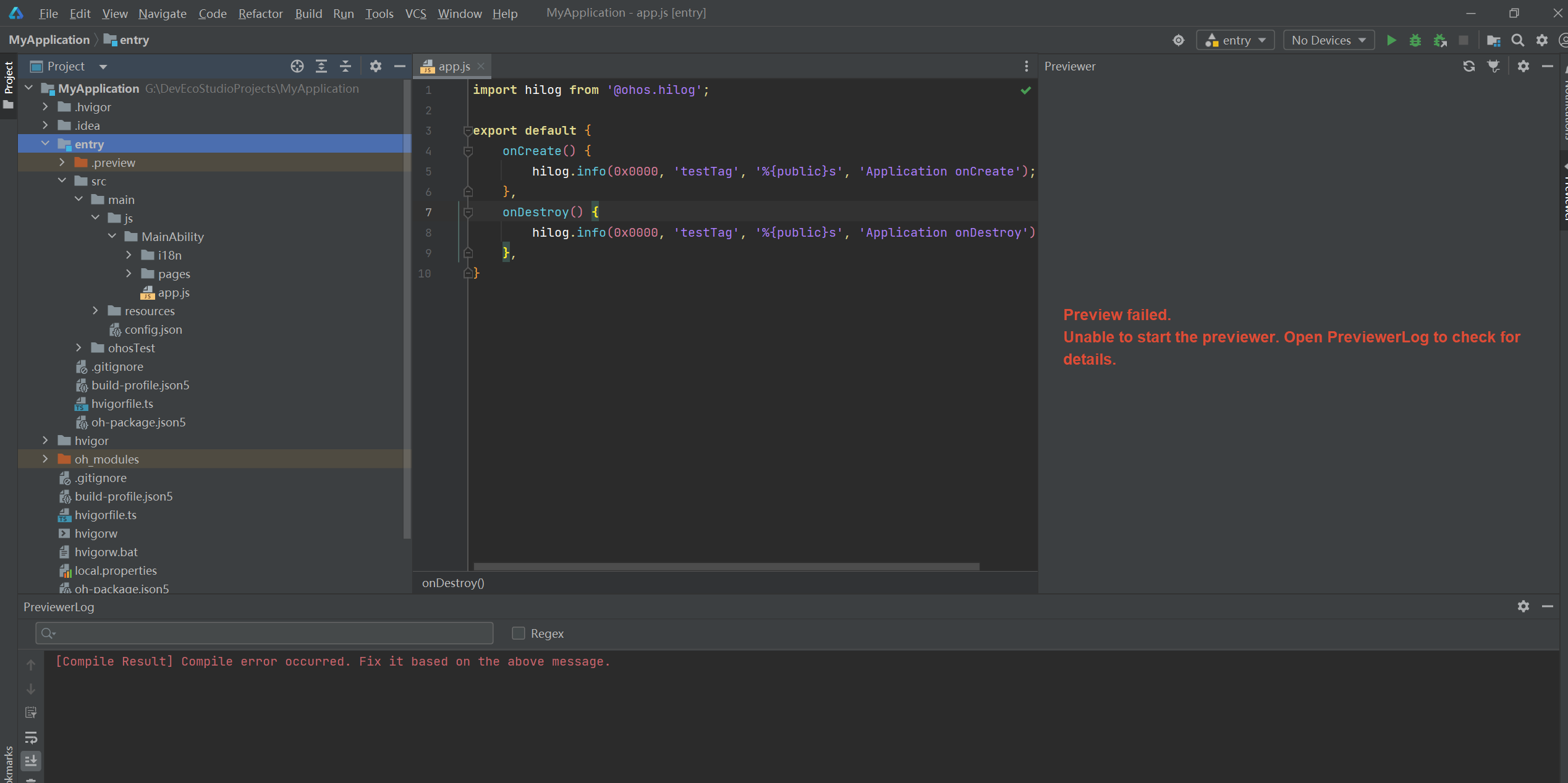The height and width of the screenshot is (783, 1568).
Task: Click locate opened file target icon
Action: click(297, 66)
